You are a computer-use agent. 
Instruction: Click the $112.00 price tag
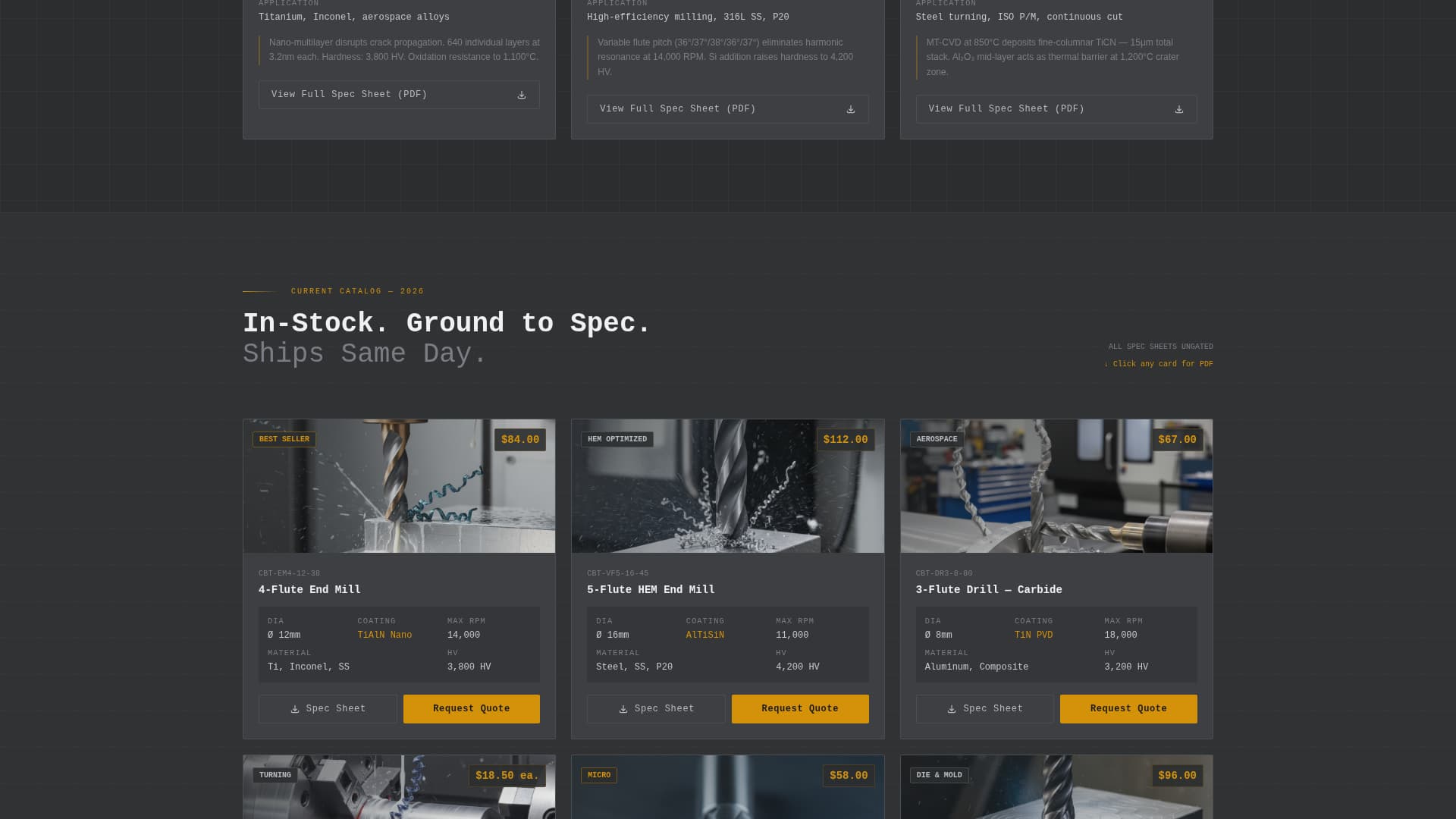pyautogui.click(x=846, y=440)
